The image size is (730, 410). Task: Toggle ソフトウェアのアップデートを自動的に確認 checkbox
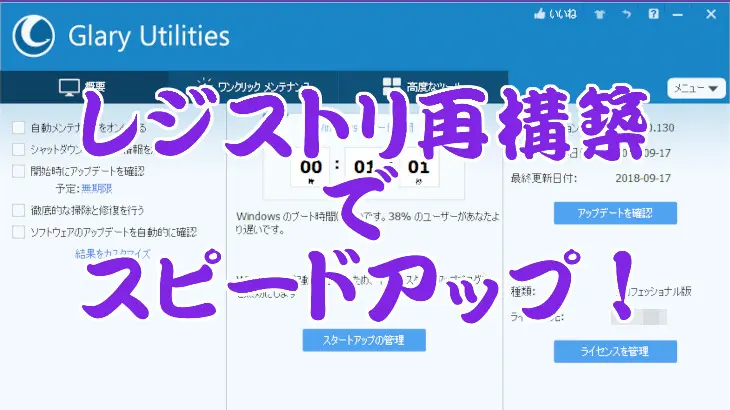coord(19,232)
